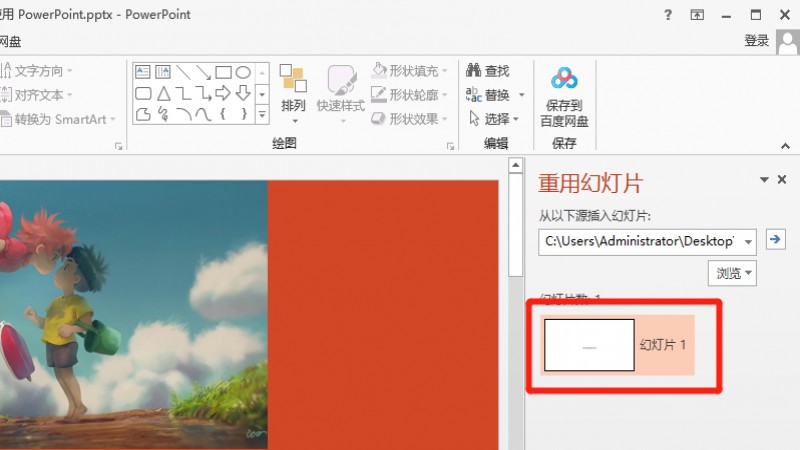800x450 pixels.
Task: Pick the arc shape
Action: click(x=183, y=114)
